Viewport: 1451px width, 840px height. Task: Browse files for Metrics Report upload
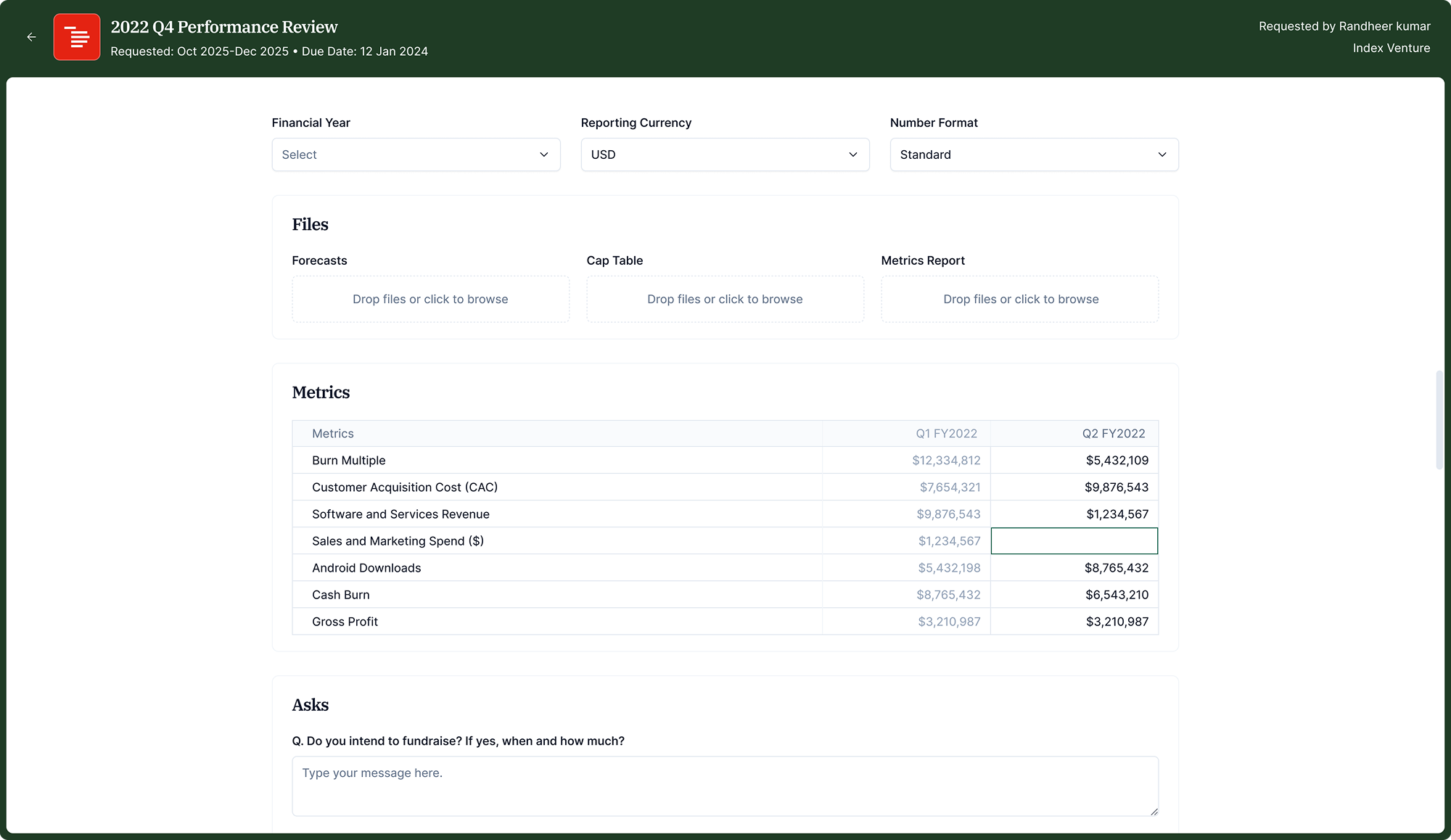[x=1019, y=299]
